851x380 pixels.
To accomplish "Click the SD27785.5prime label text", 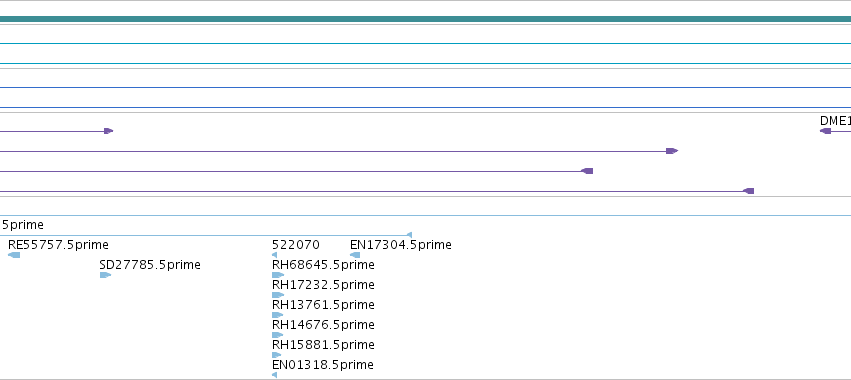I will pyautogui.click(x=150, y=265).
